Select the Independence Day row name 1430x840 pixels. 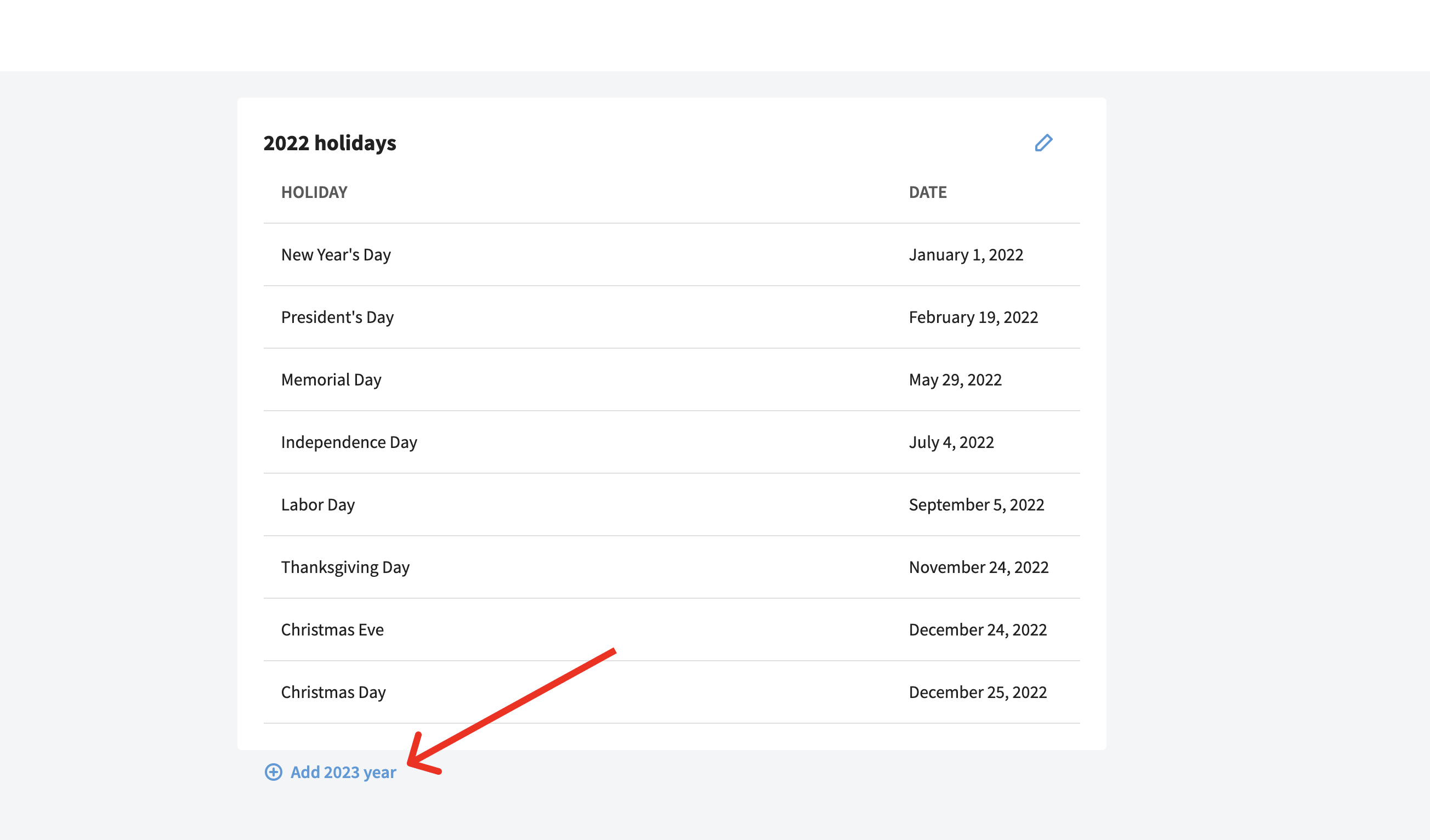pos(349,442)
